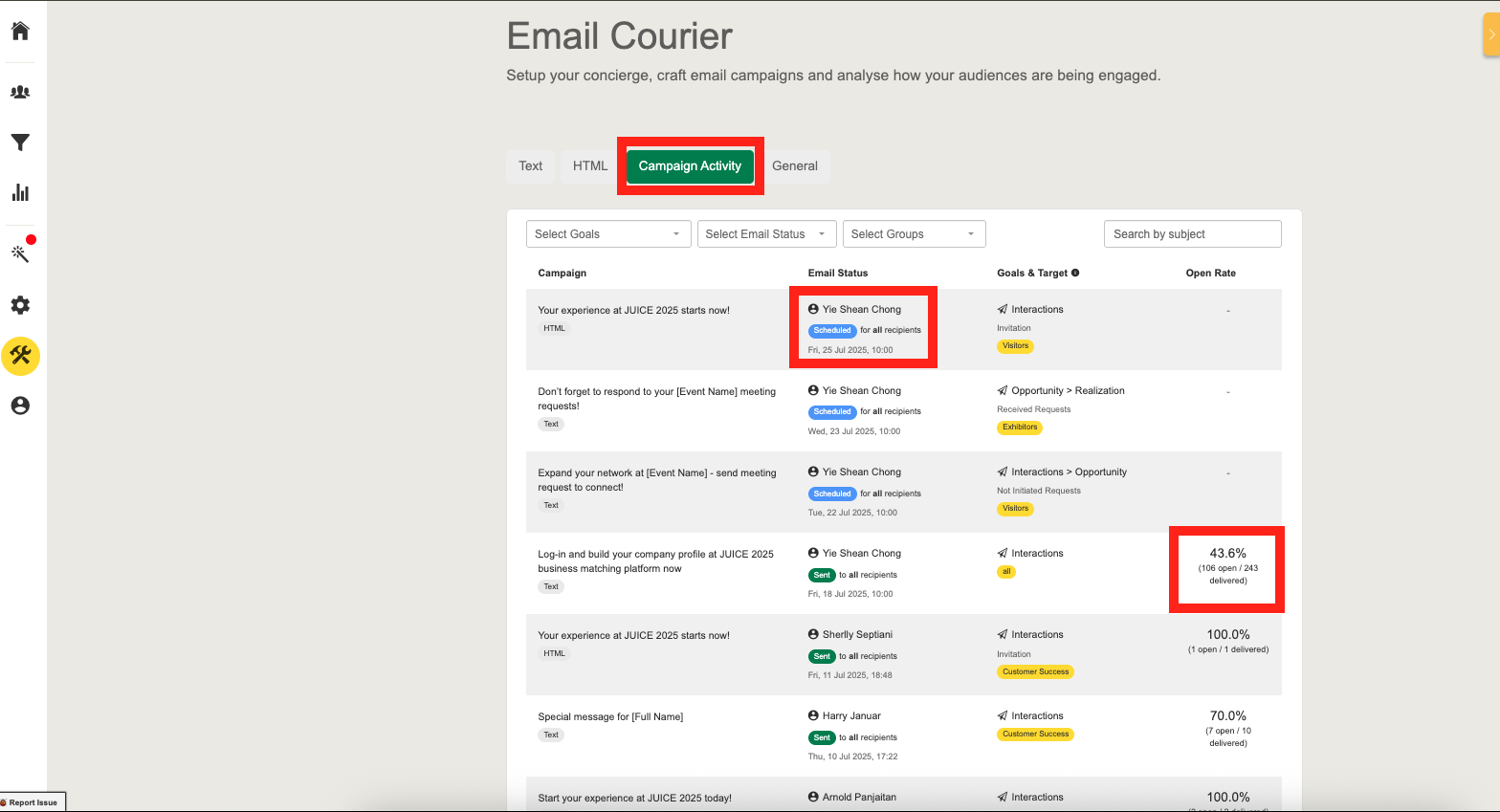1500x812 pixels.
Task: Open the 'Don't forget to respond' campaign
Action: point(657,398)
